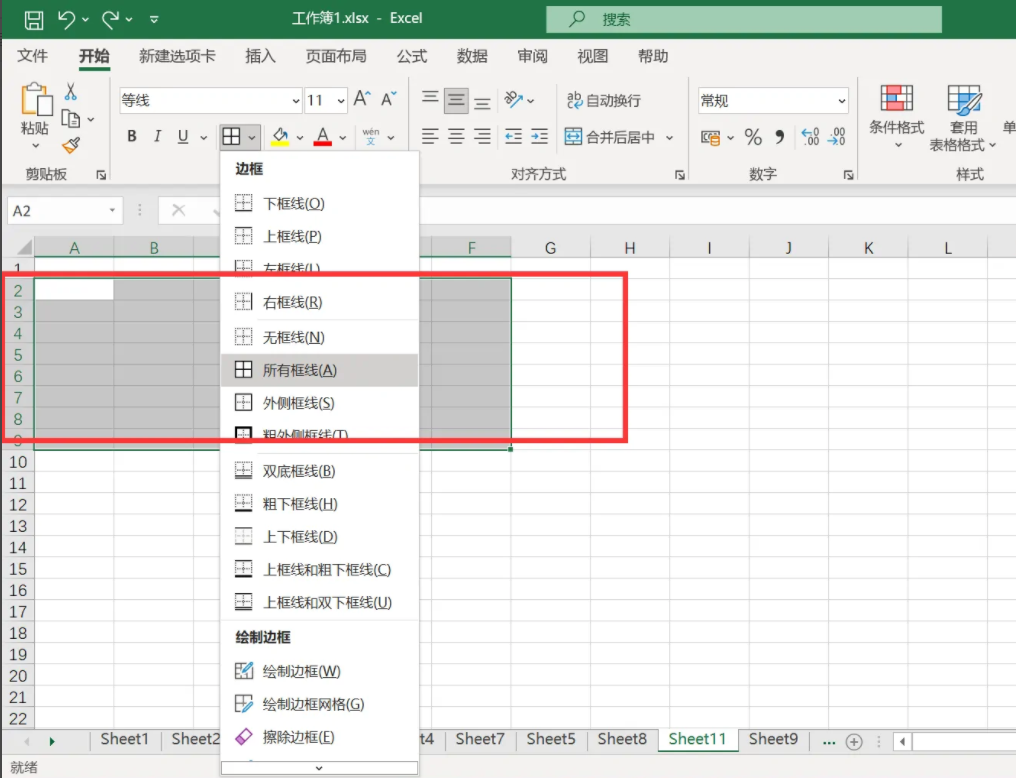1016x778 pixels.
Task: Click the increase indent icon
Action: click(539, 137)
